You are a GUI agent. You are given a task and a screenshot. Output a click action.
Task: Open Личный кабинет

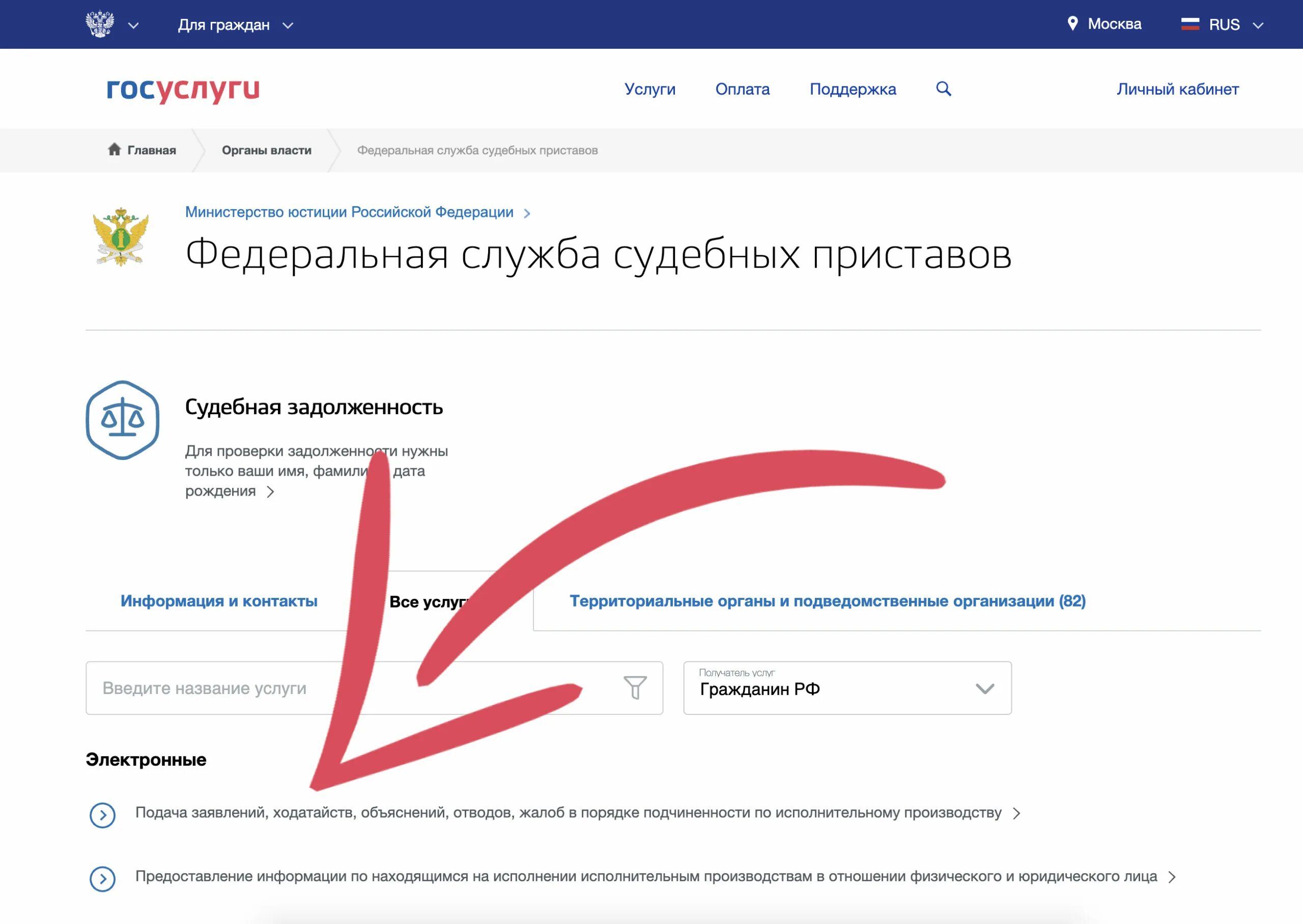[x=1177, y=90]
